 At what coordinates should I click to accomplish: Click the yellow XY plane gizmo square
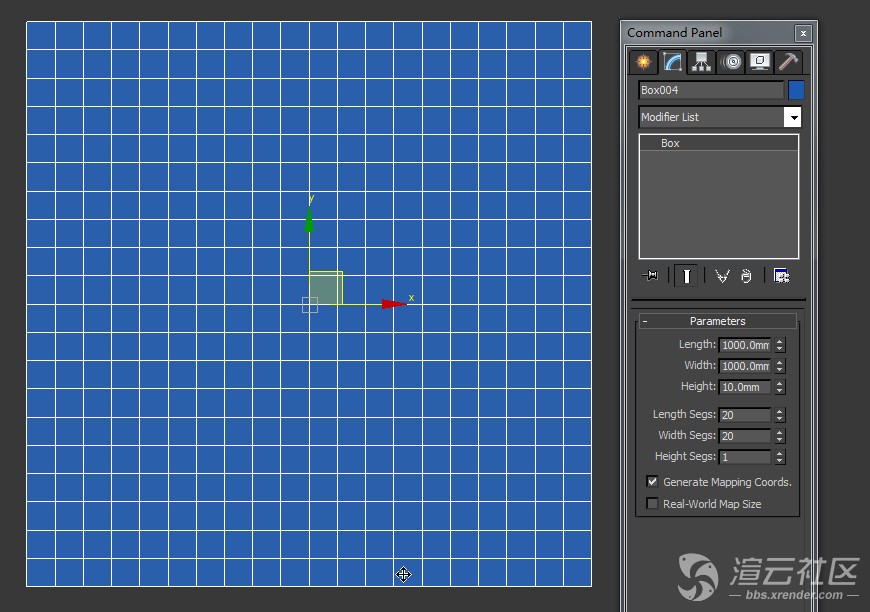pyautogui.click(x=326, y=287)
